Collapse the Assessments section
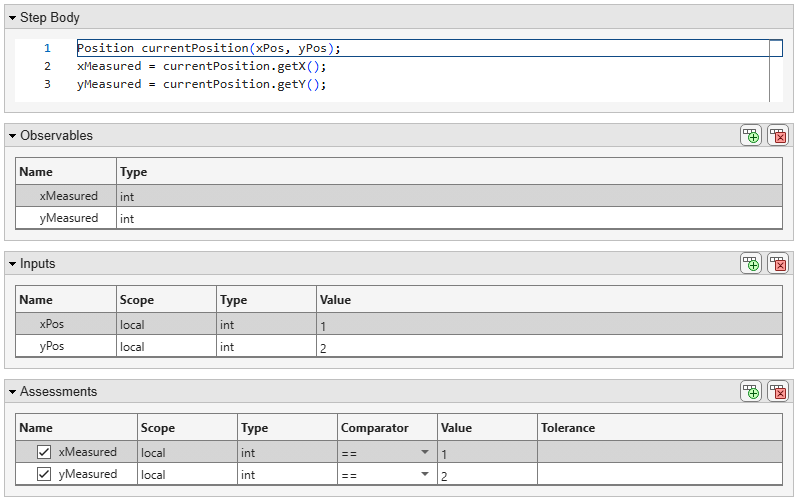The image size is (798, 500). pos(13,392)
